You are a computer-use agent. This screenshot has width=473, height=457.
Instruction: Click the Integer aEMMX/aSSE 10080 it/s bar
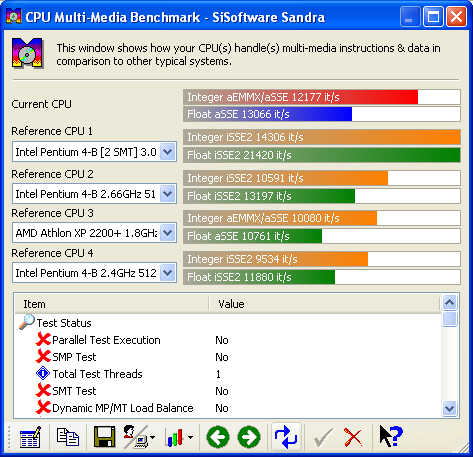click(x=322, y=218)
